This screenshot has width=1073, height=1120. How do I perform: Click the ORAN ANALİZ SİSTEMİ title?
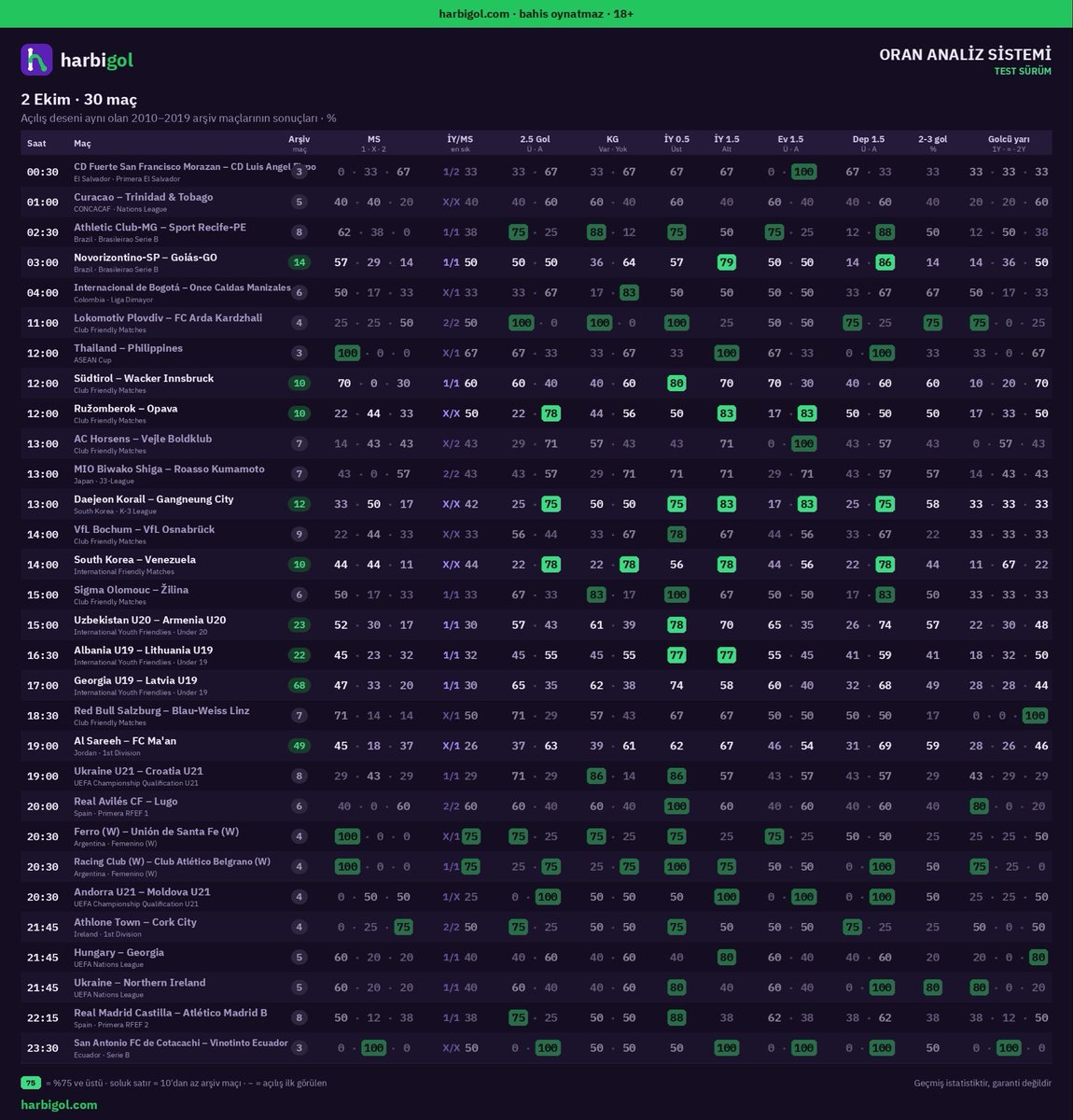965,55
